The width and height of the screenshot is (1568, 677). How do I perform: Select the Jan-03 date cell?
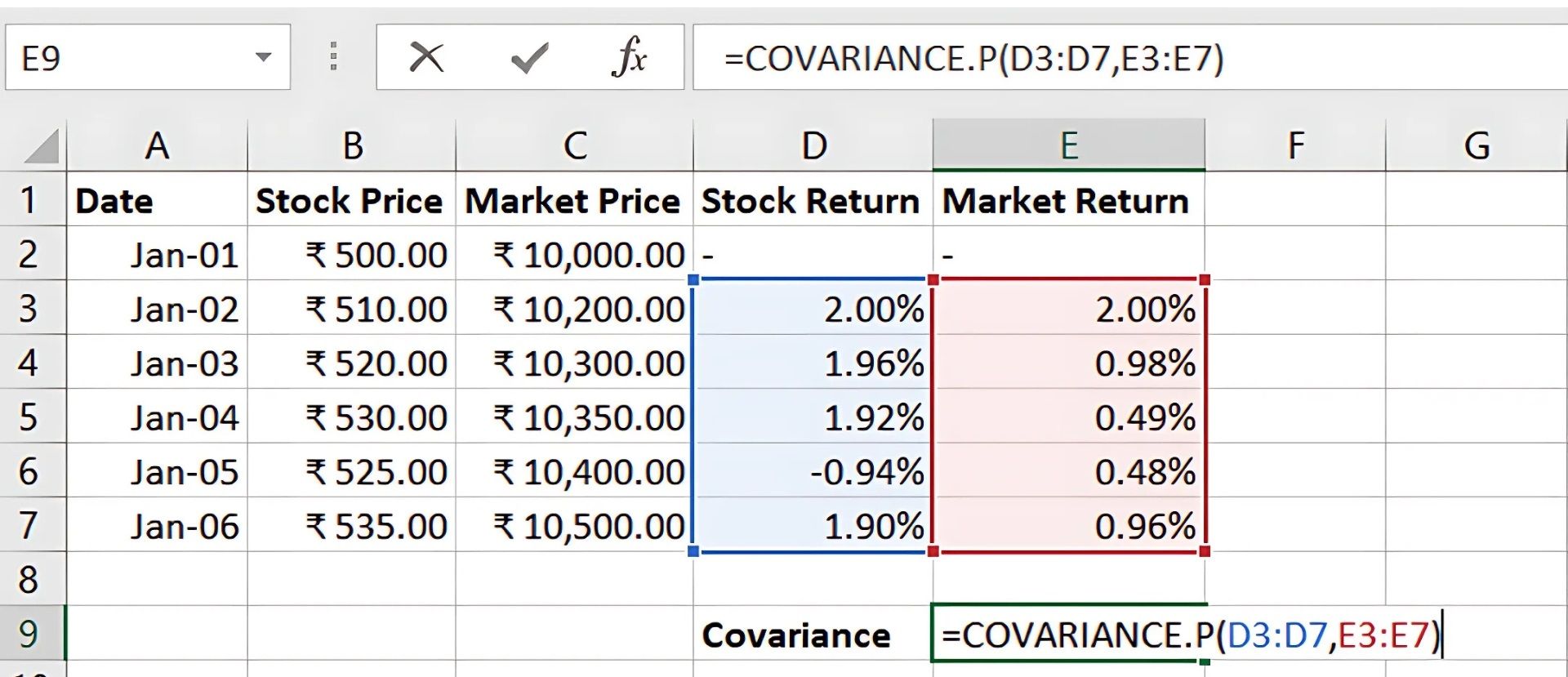[157, 363]
